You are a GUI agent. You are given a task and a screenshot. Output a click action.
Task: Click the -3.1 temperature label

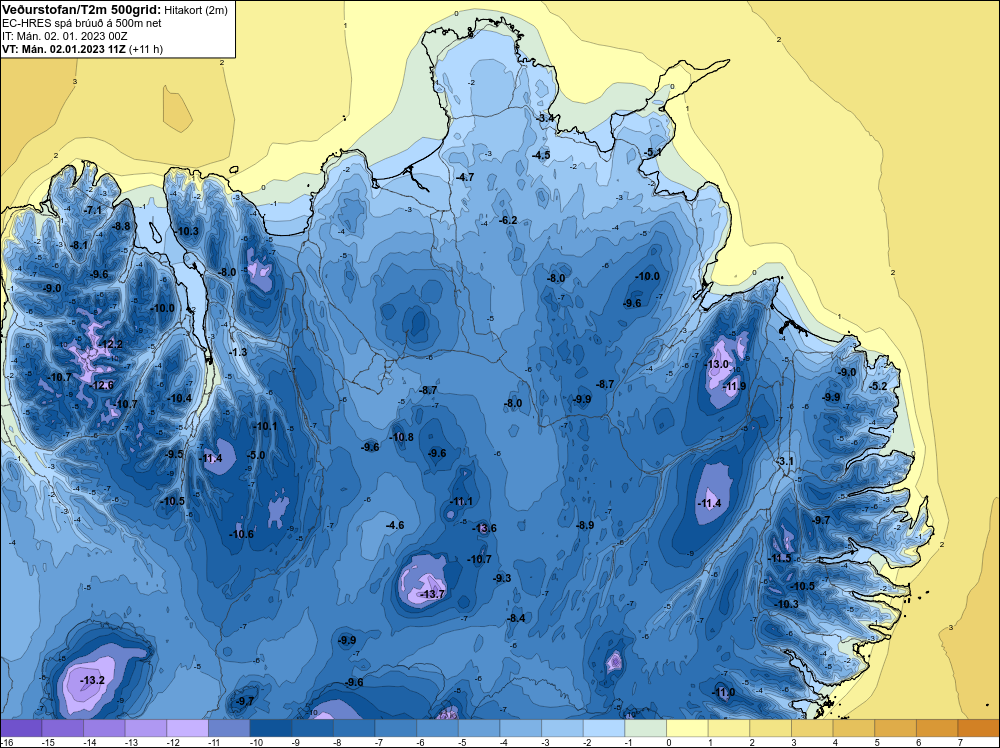(x=786, y=461)
